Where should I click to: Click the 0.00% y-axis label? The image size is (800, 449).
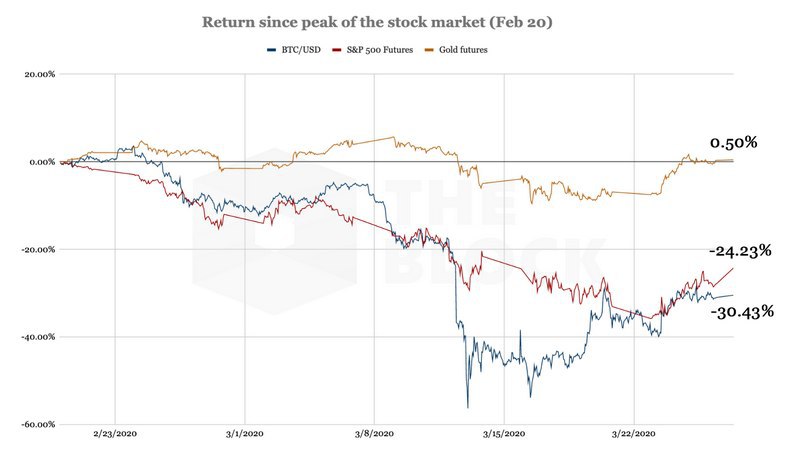coord(41,162)
